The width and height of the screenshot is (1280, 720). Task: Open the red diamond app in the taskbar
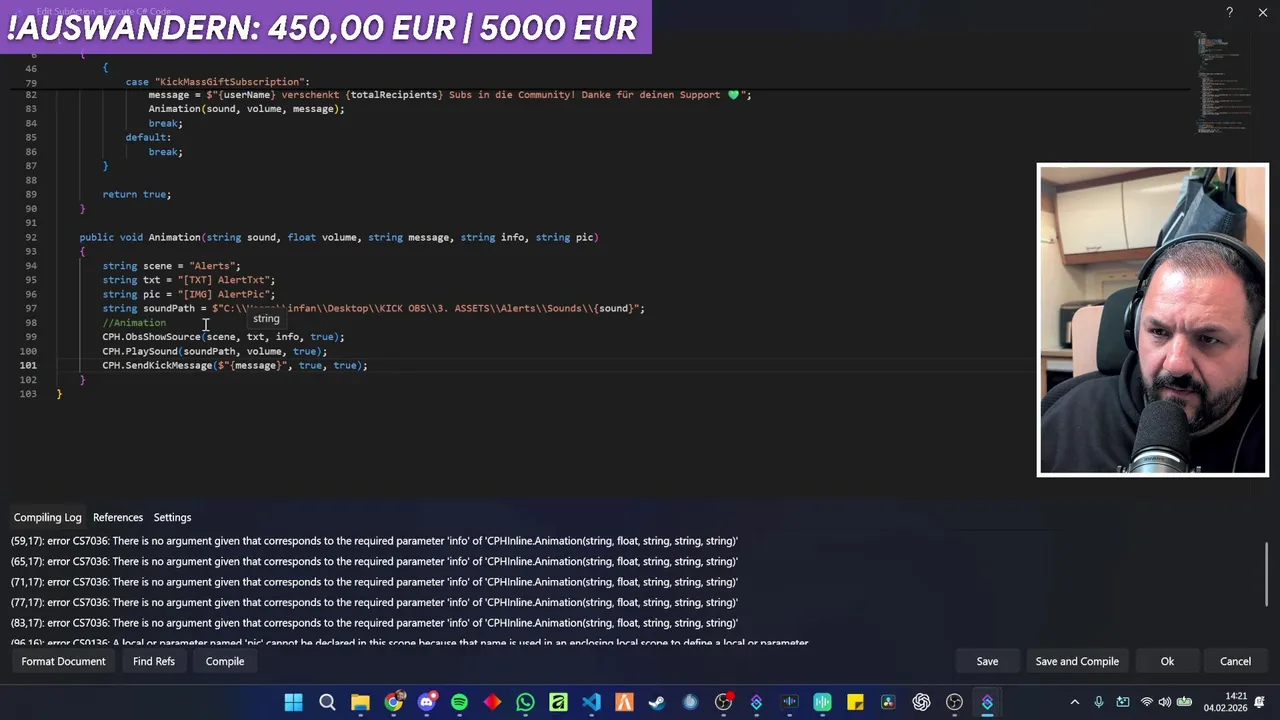(492, 702)
